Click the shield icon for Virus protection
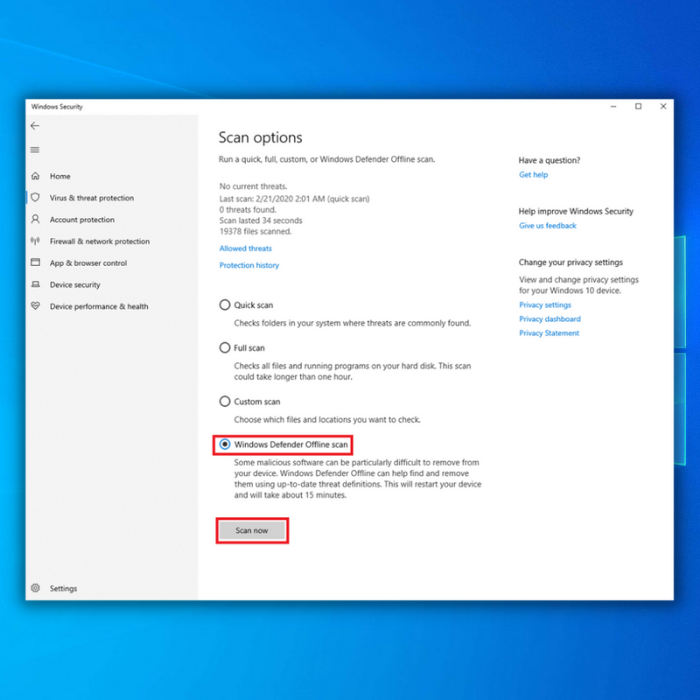The width and height of the screenshot is (700, 700). click(35, 197)
